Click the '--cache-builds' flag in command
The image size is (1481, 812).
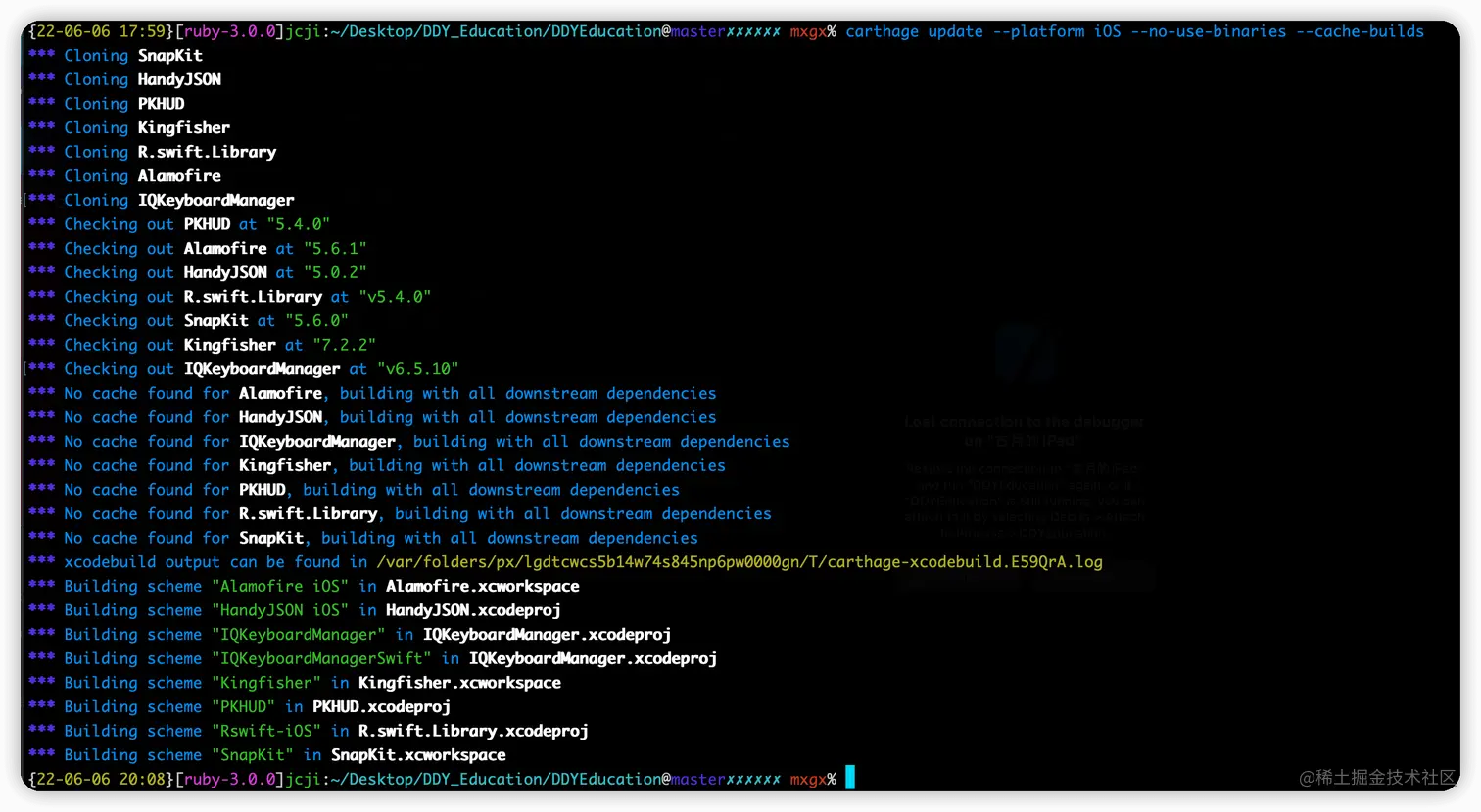pyautogui.click(x=1360, y=31)
